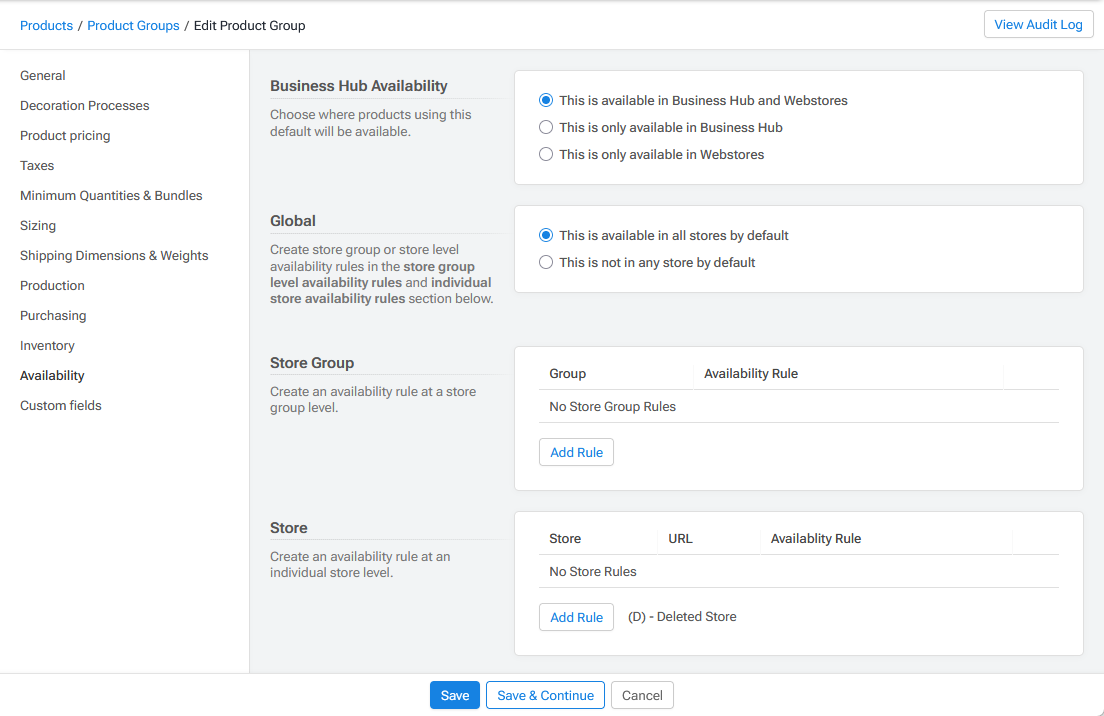Image resolution: width=1104 pixels, height=716 pixels.
Task: Select only available in Business Hub option
Action: (546, 127)
